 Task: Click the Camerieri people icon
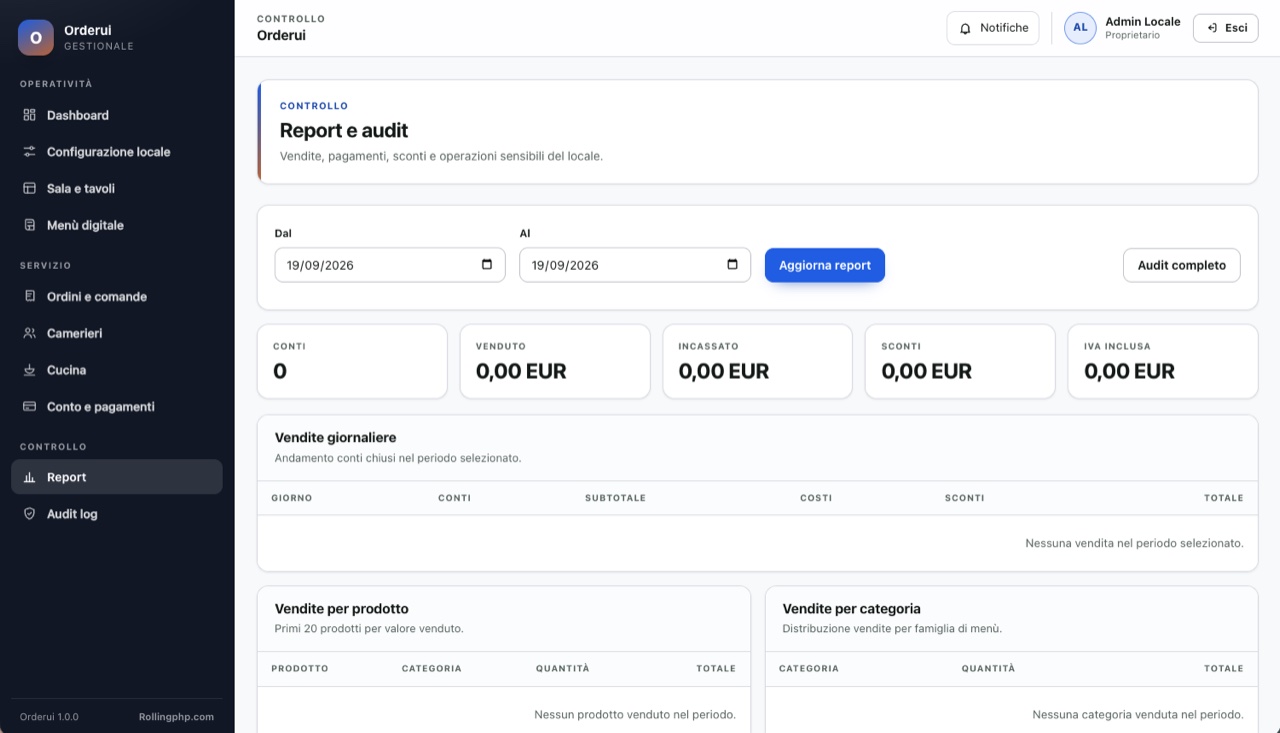(x=29, y=333)
